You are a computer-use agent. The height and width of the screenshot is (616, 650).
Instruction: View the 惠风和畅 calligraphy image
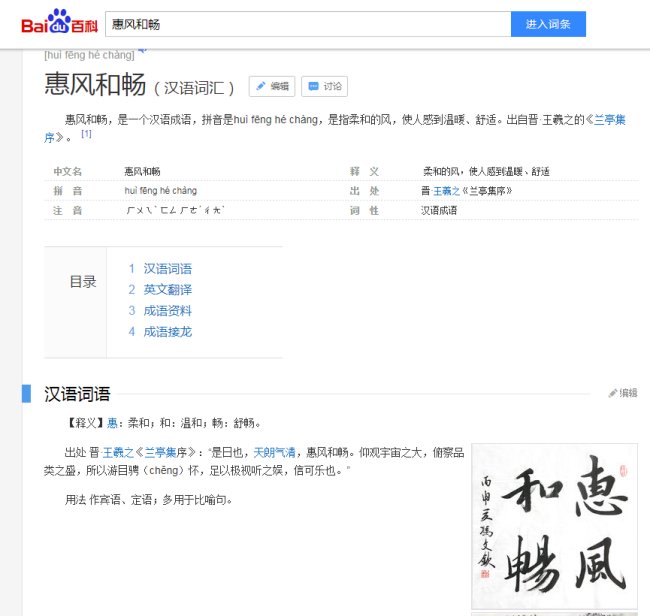point(554,526)
